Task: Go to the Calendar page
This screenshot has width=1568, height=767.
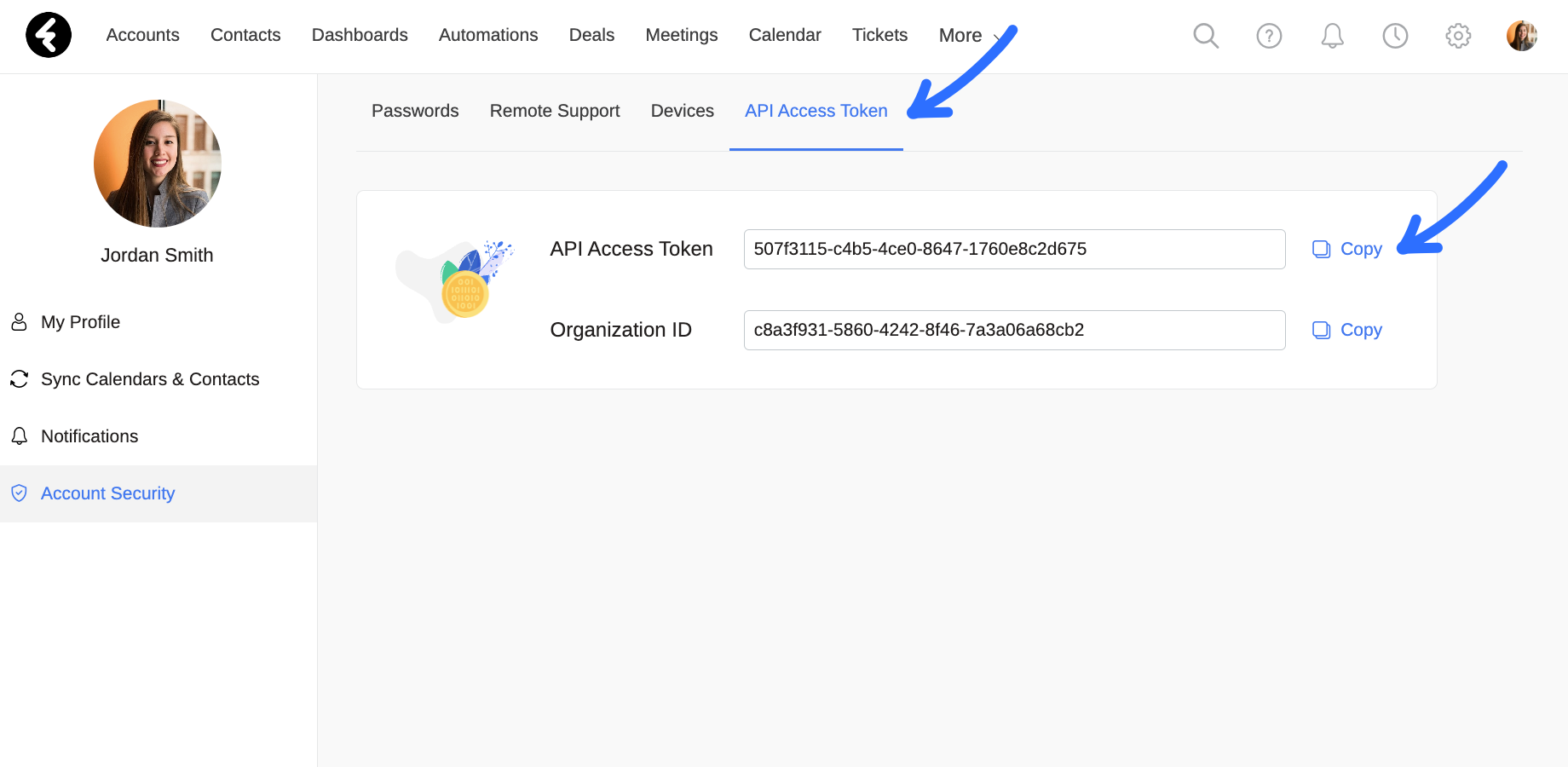Action: coord(785,35)
